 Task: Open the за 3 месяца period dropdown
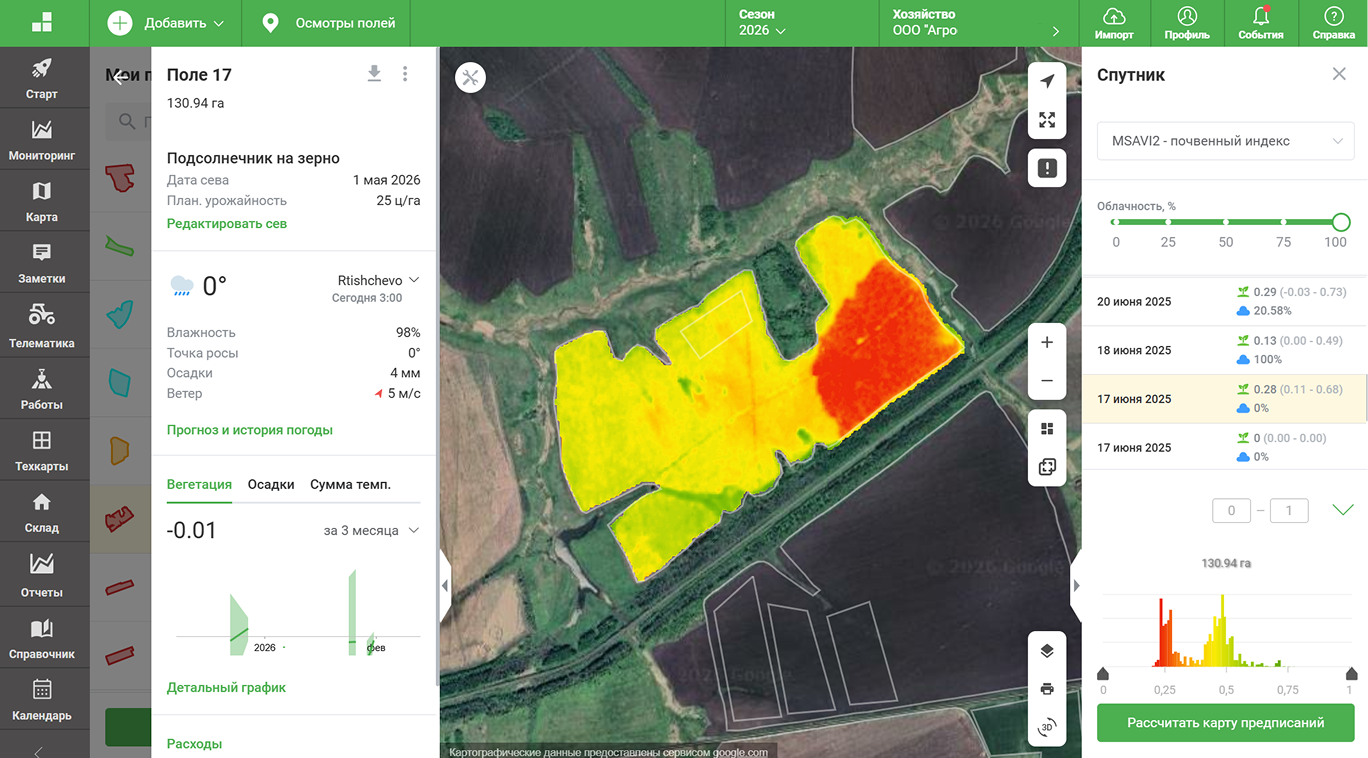[371, 531]
